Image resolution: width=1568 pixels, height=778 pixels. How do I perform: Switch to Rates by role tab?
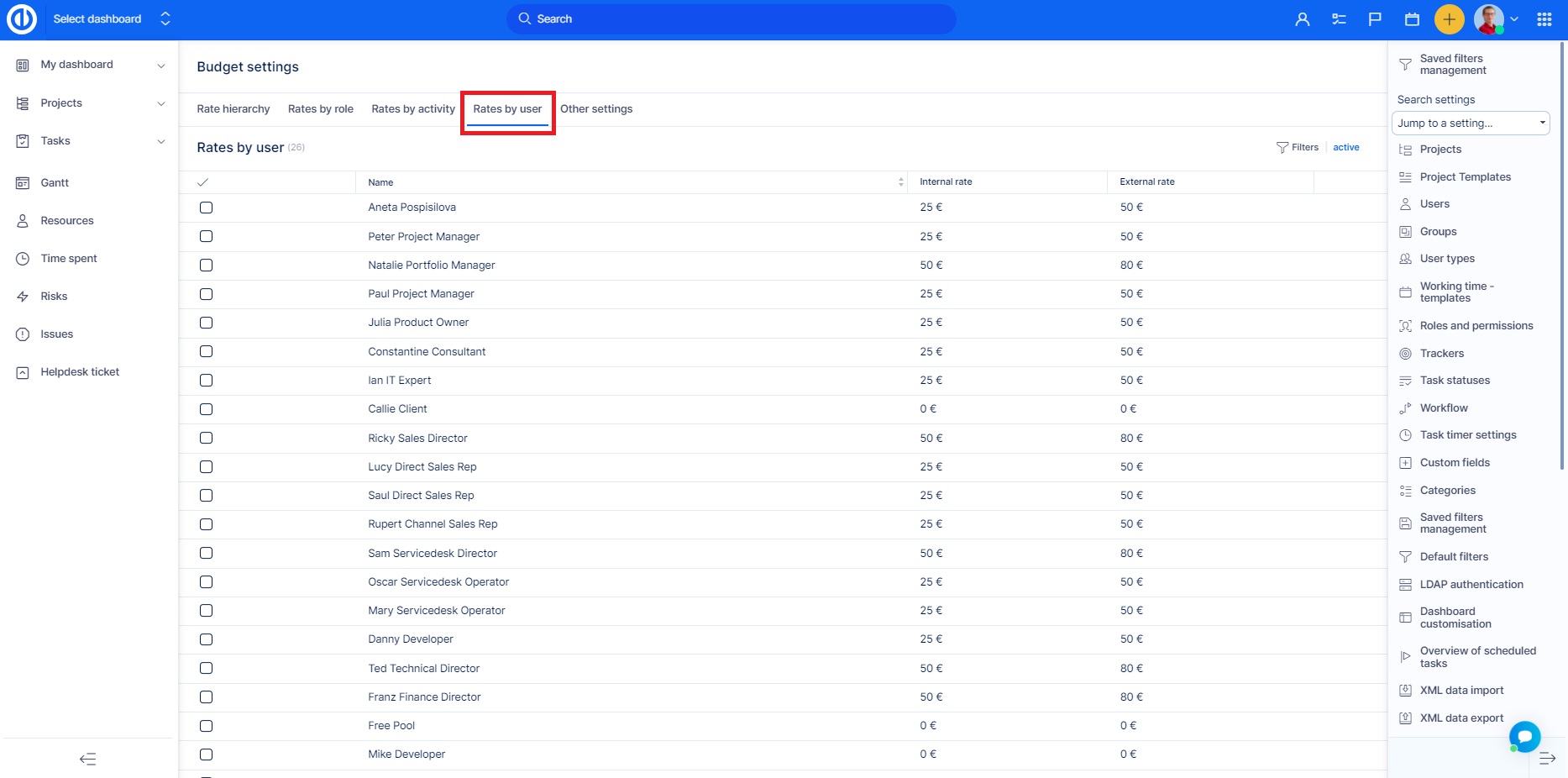pyautogui.click(x=320, y=109)
